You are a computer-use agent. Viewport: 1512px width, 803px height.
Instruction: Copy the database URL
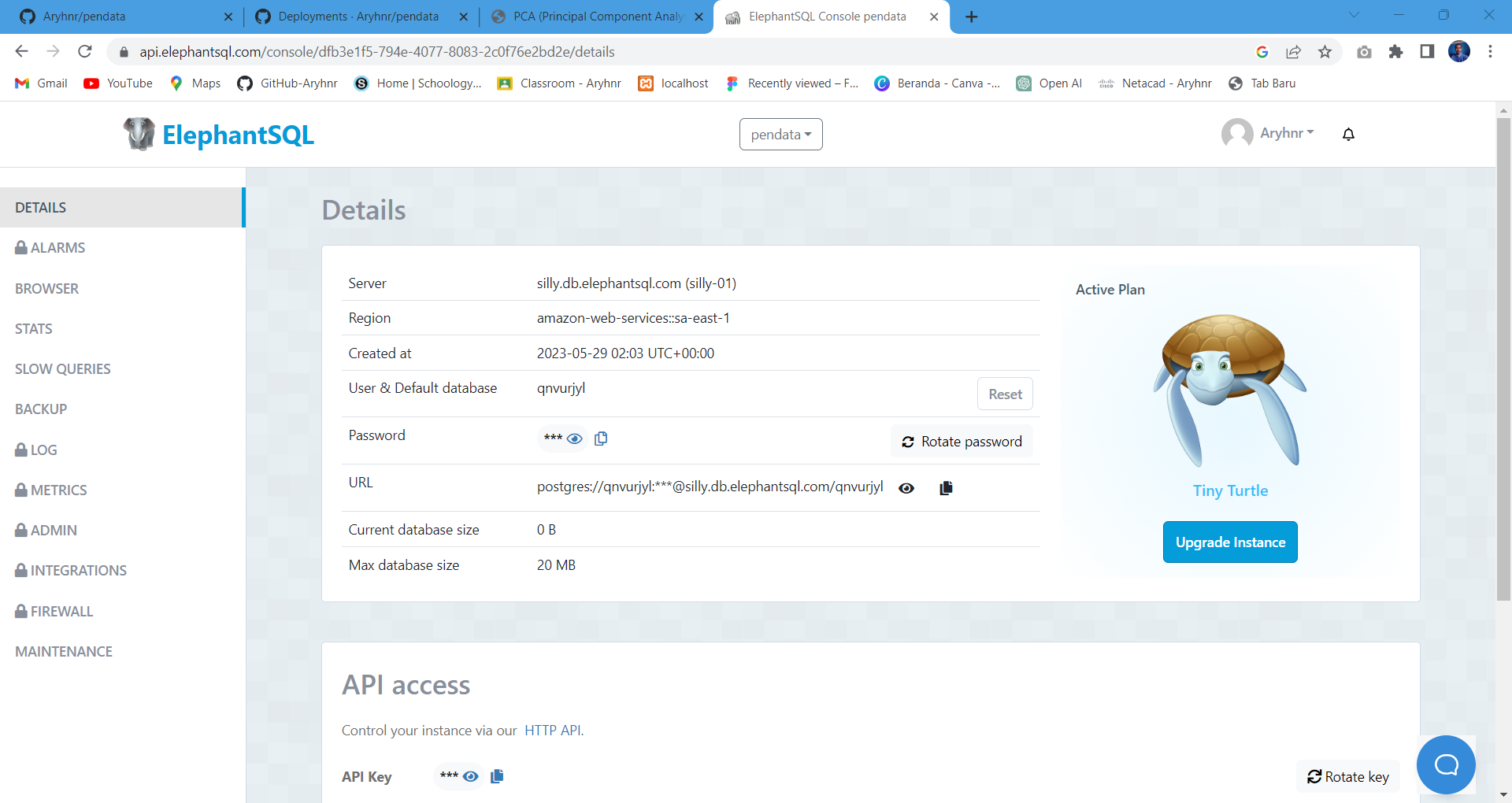pos(946,488)
